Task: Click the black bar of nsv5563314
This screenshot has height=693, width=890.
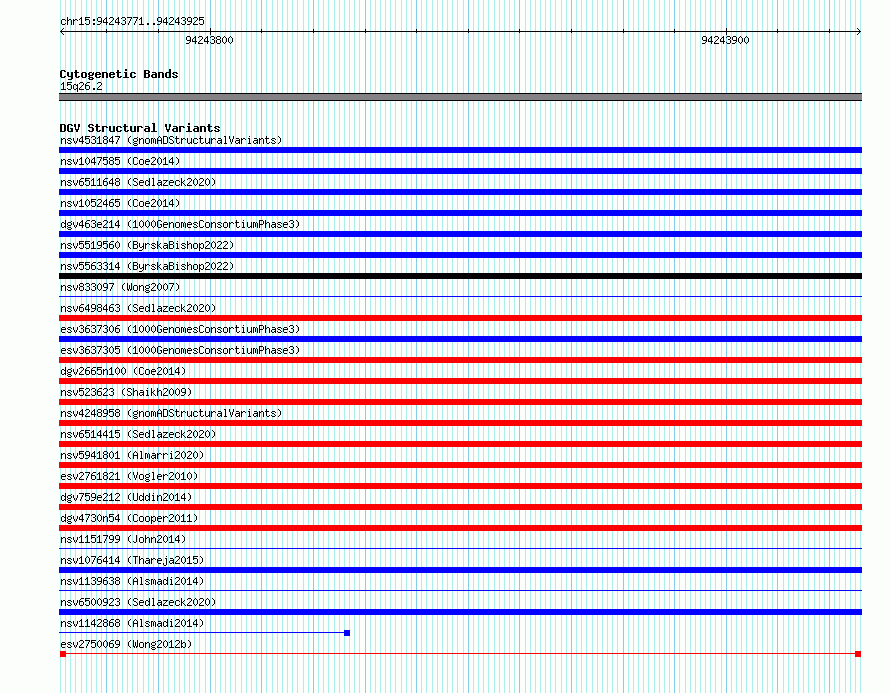Action: coord(460,276)
